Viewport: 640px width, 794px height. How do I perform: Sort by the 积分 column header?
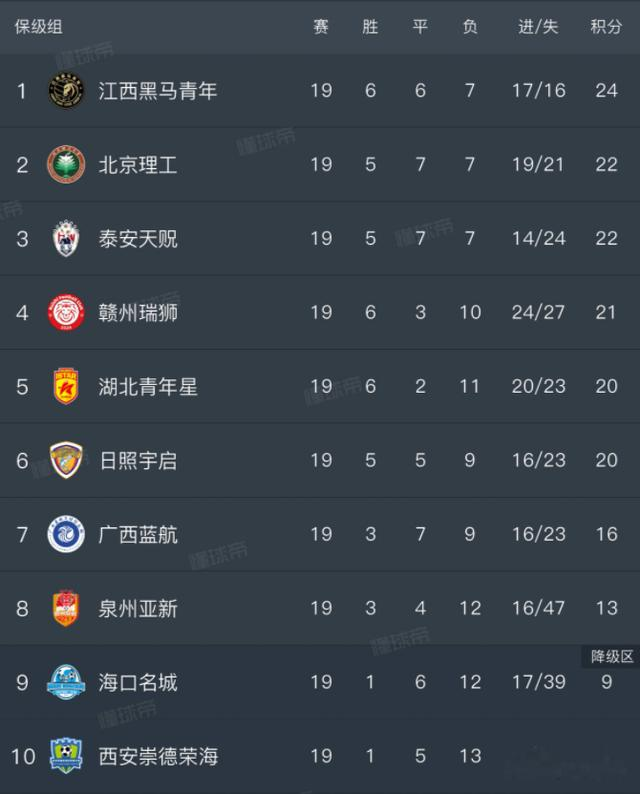[x=606, y=27]
